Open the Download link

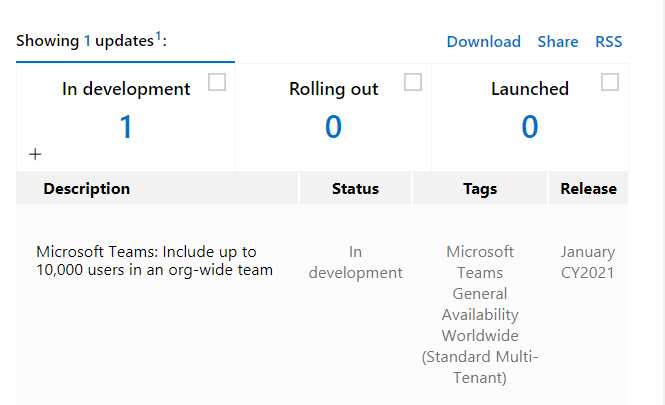[x=483, y=42]
